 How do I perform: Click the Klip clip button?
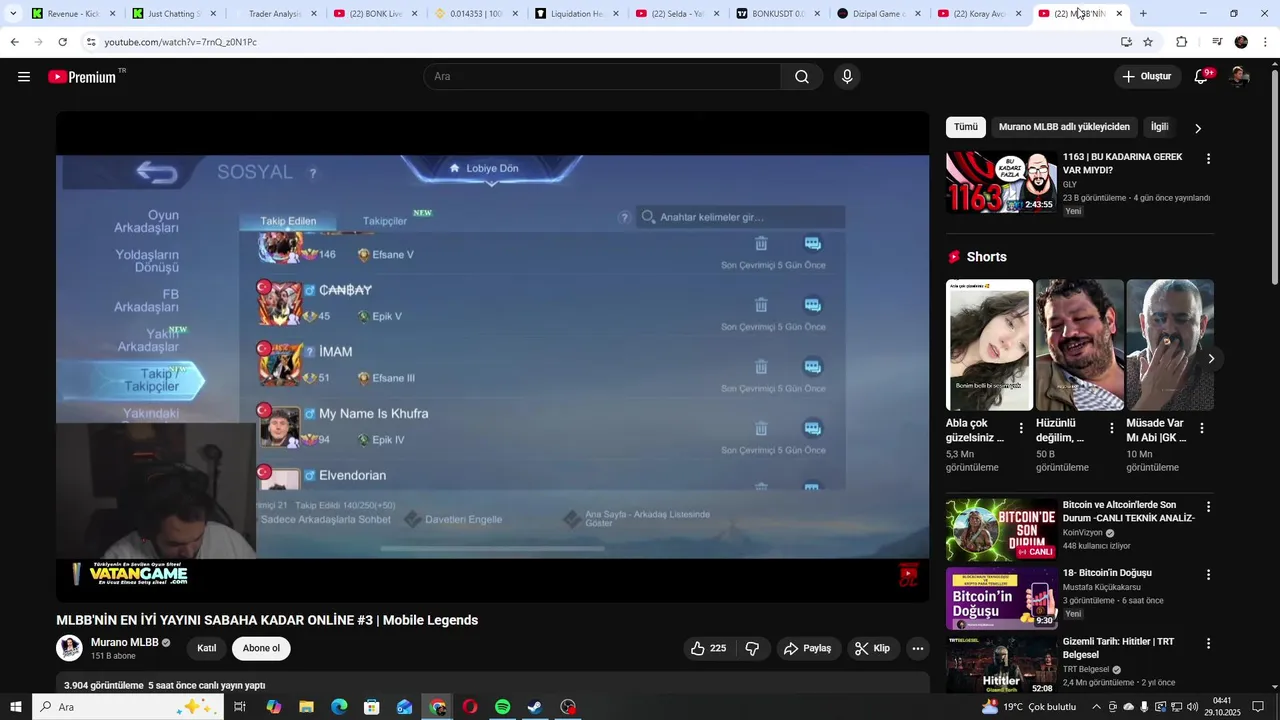pos(872,648)
